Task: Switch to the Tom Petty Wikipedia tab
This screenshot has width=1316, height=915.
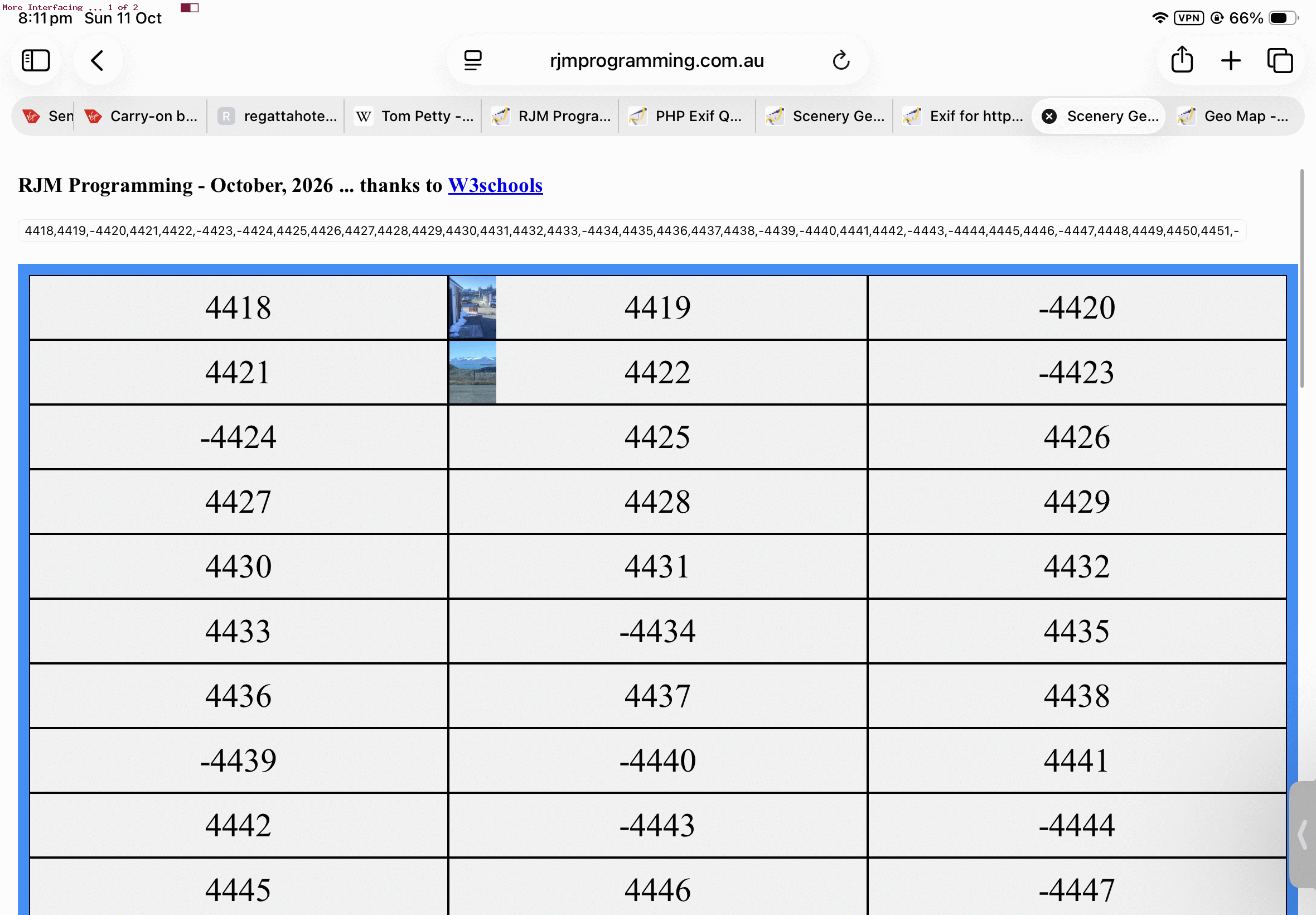Action: (413, 117)
